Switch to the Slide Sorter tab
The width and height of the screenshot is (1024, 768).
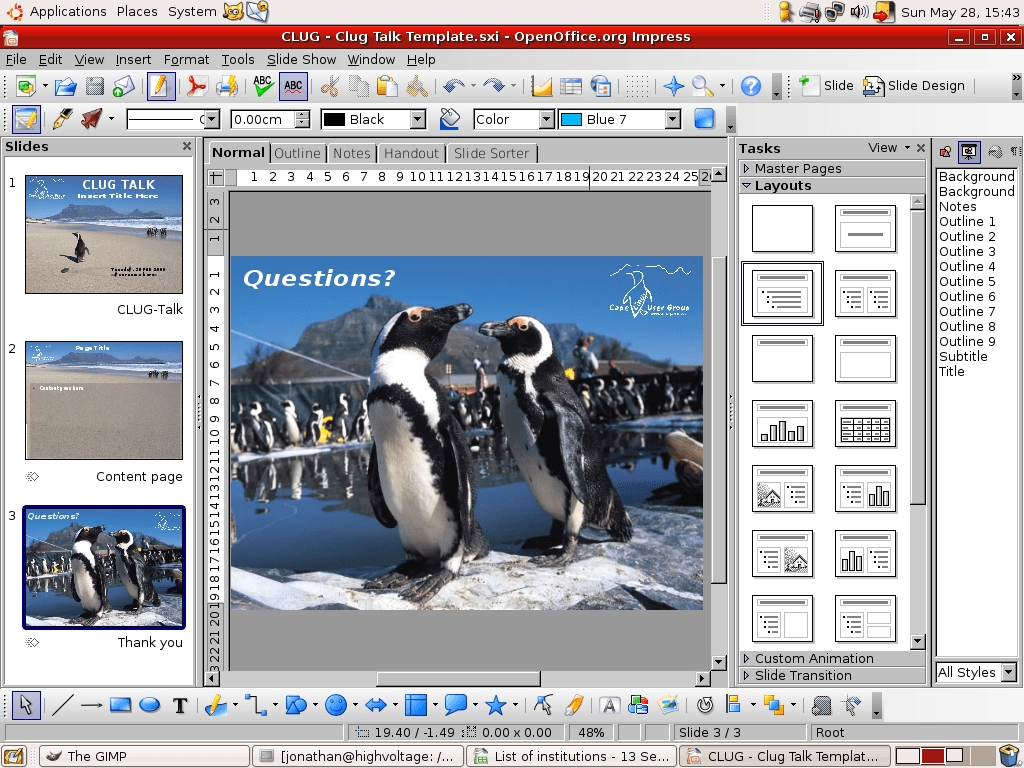coord(491,153)
